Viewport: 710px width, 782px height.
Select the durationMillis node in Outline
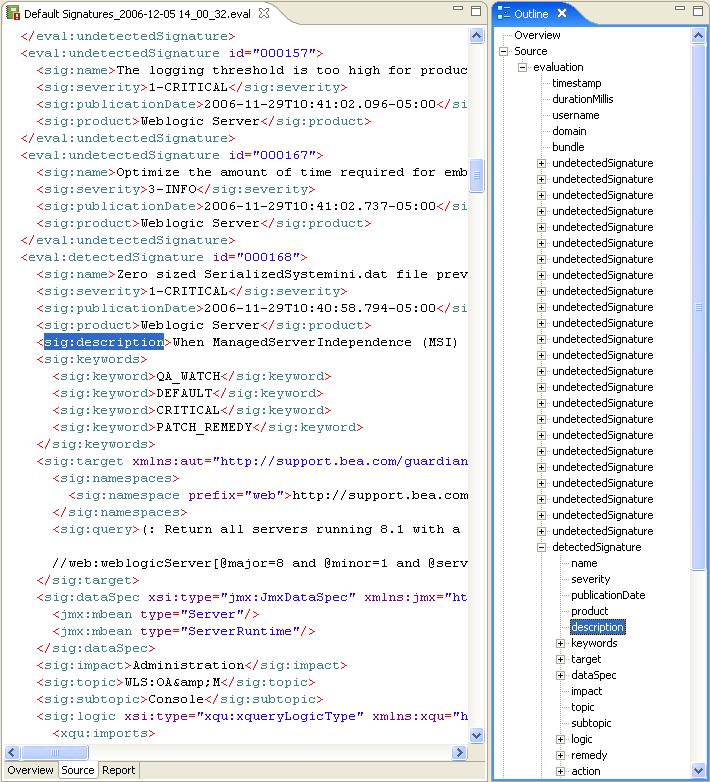pos(582,99)
